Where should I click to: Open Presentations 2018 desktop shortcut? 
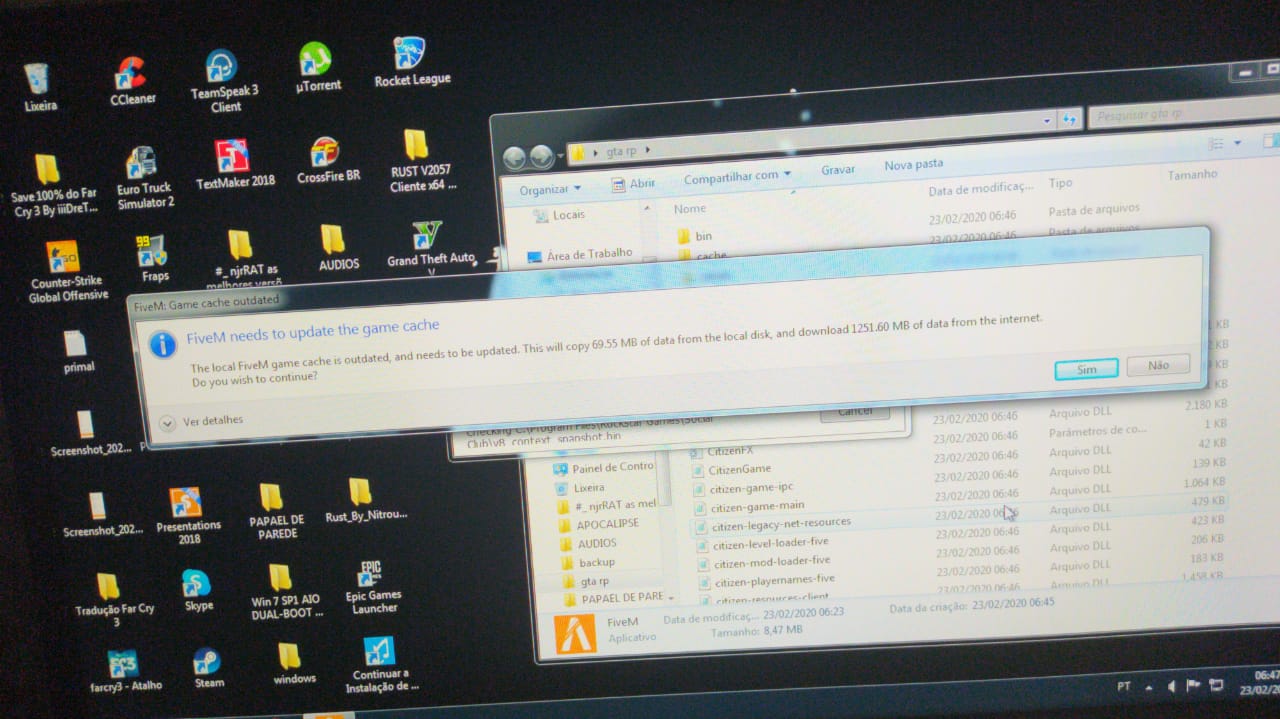pyautogui.click(x=187, y=516)
